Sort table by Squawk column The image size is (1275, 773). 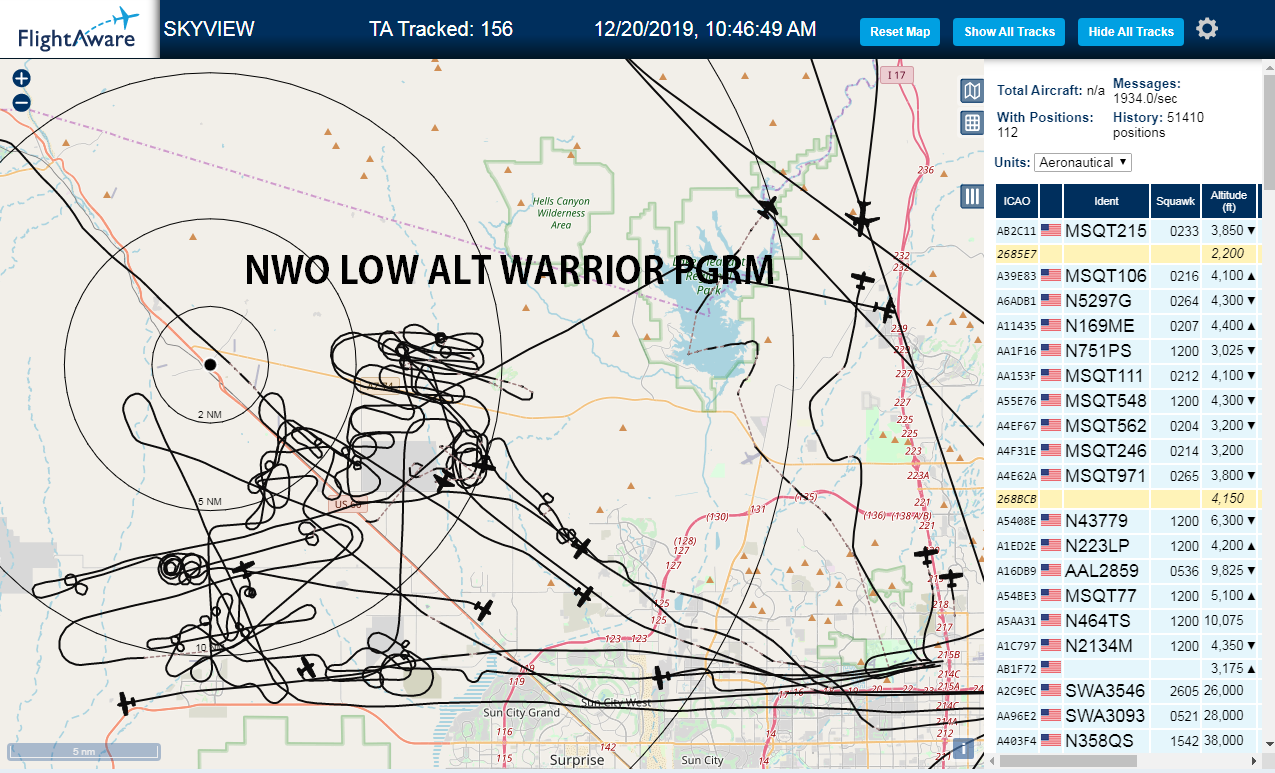tap(1175, 201)
